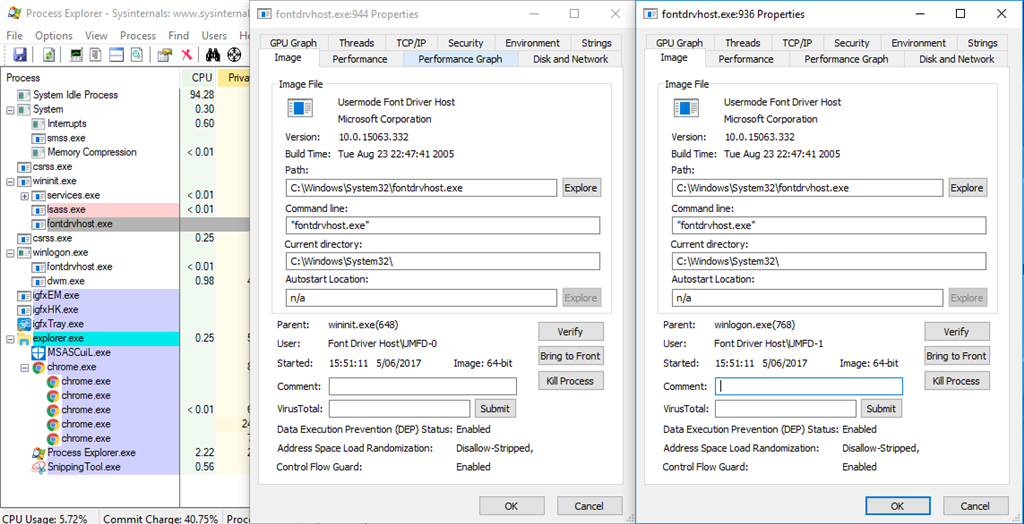Open the Users menu
The height and width of the screenshot is (524, 1024).
[x=214, y=35]
